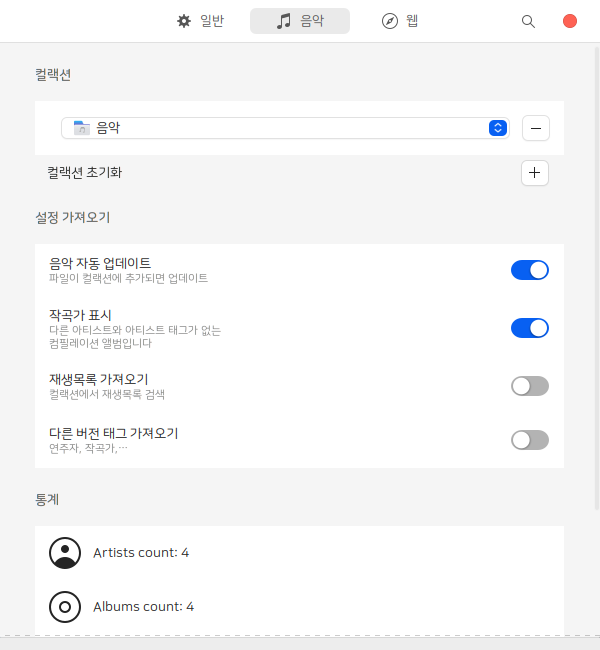Enable 다른 버전 태그 가져오기 toggle
The height and width of the screenshot is (650, 600).
[529, 440]
